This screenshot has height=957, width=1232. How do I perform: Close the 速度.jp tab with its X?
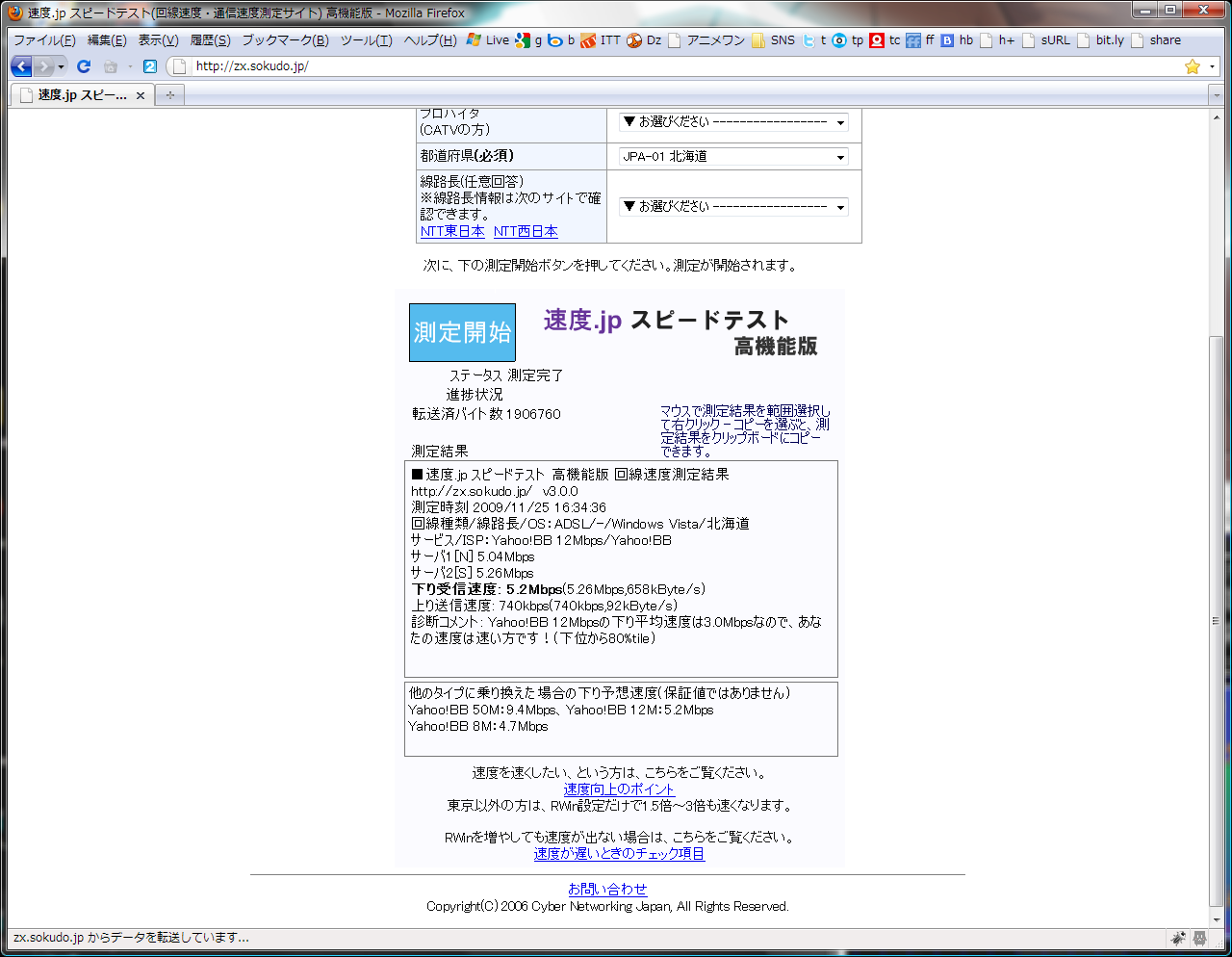click(x=141, y=95)
